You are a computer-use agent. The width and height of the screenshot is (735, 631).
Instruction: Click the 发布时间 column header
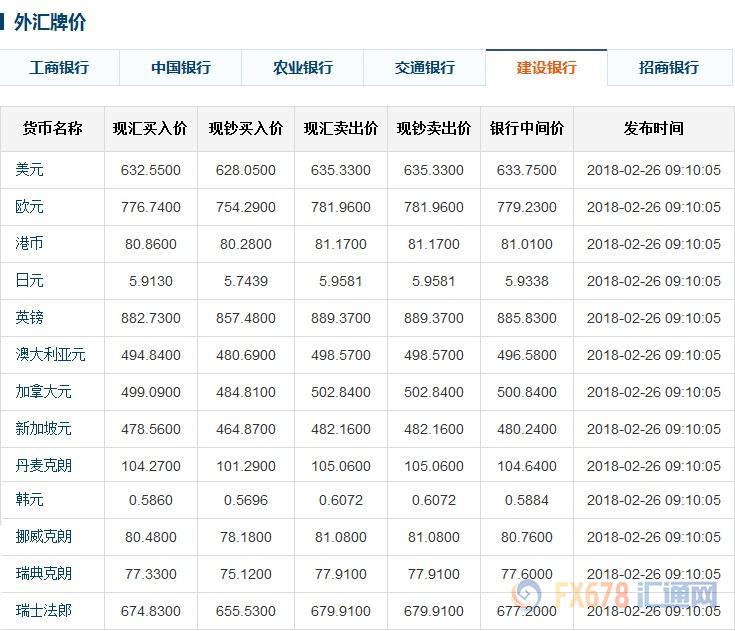pos(653,128)
